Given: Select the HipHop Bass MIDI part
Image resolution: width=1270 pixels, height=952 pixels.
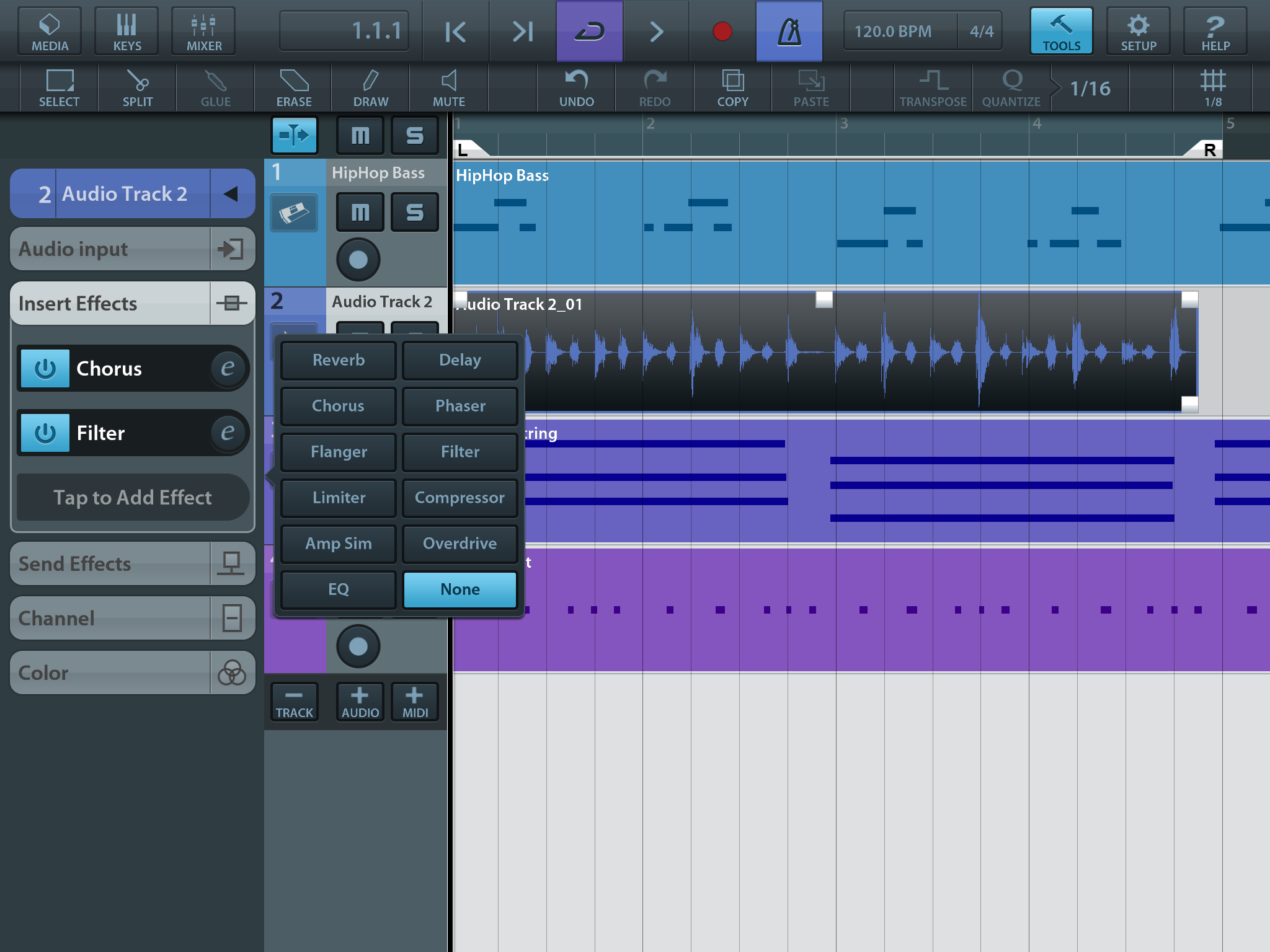Looking at the screenshot, I should (861, 223).
